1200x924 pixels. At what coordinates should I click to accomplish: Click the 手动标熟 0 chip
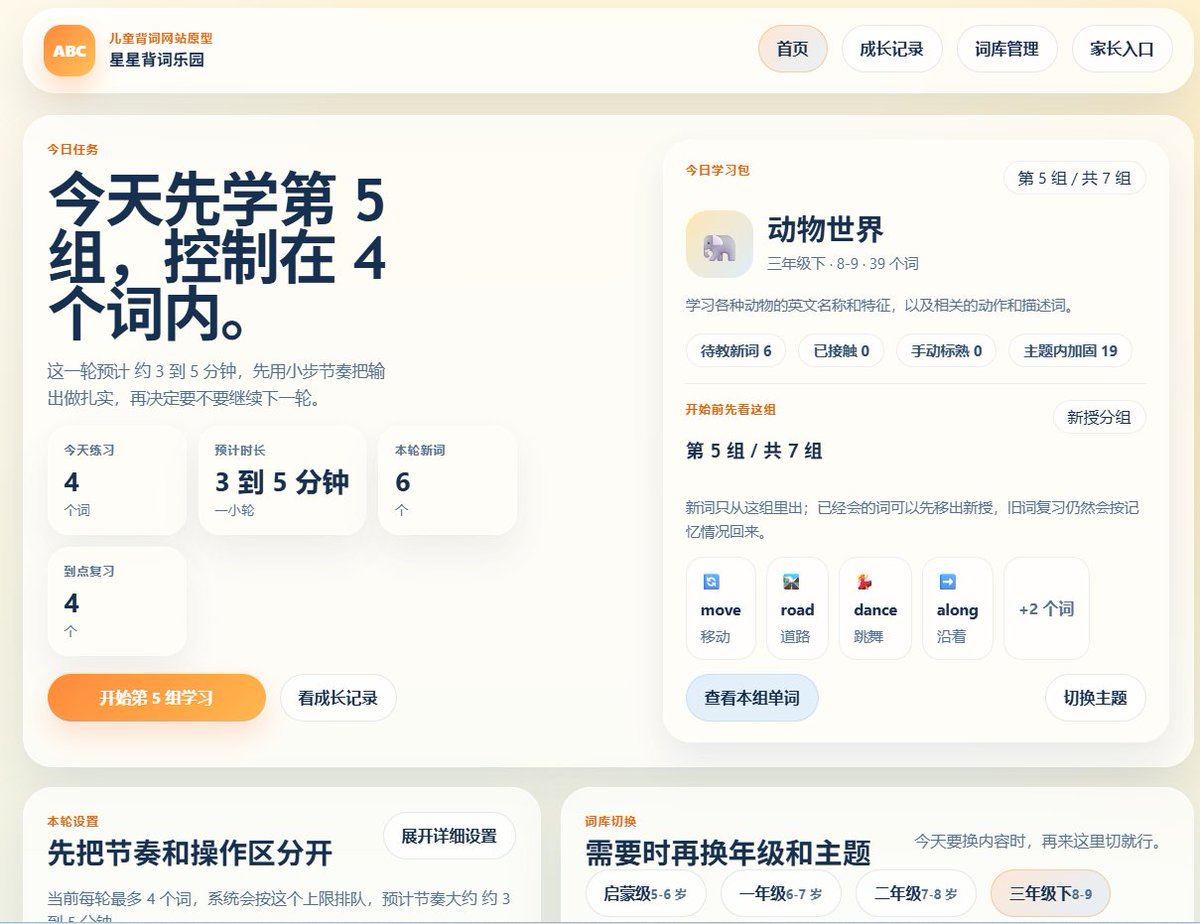pos(946,351)
